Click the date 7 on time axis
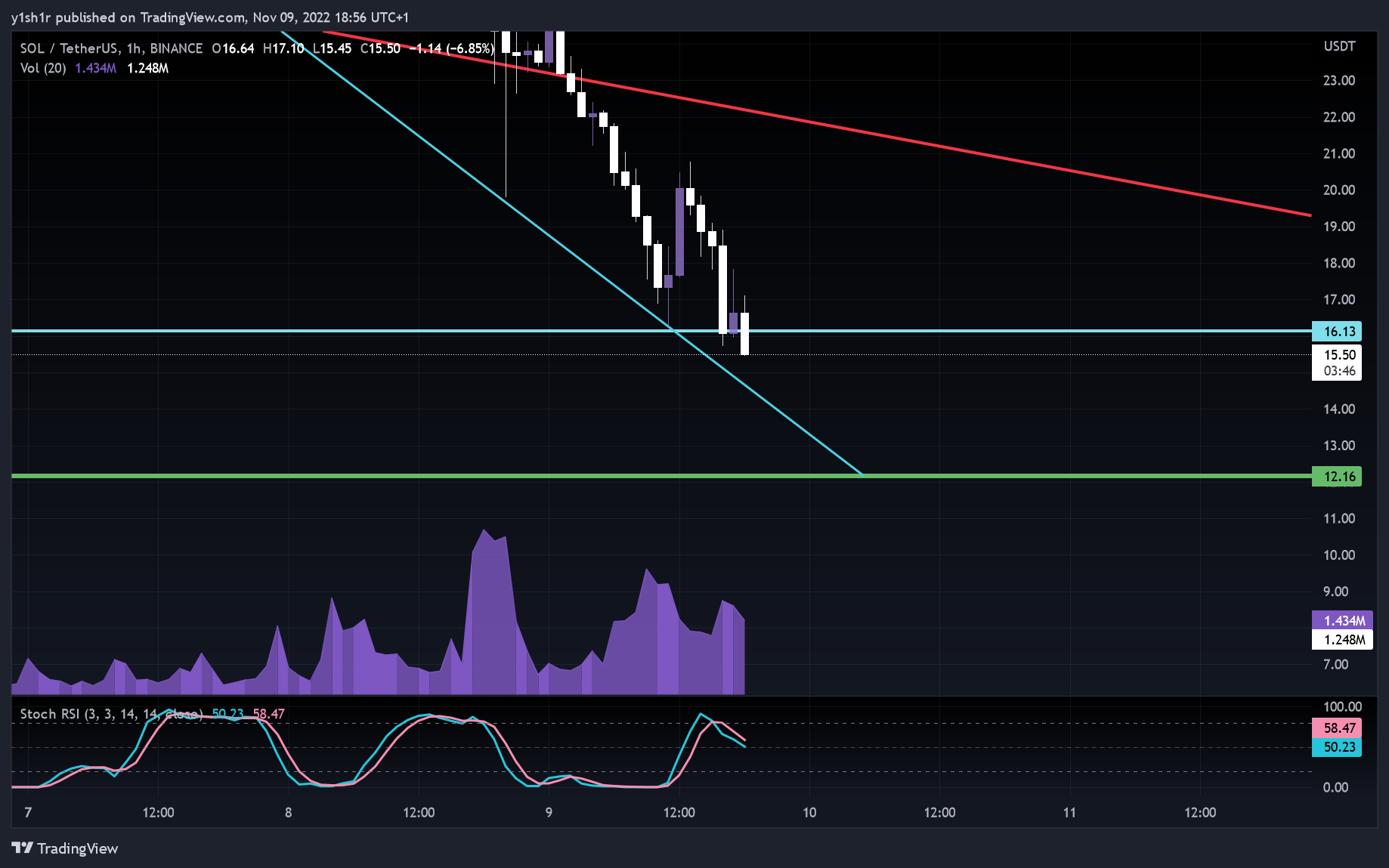 click(28, 813)
